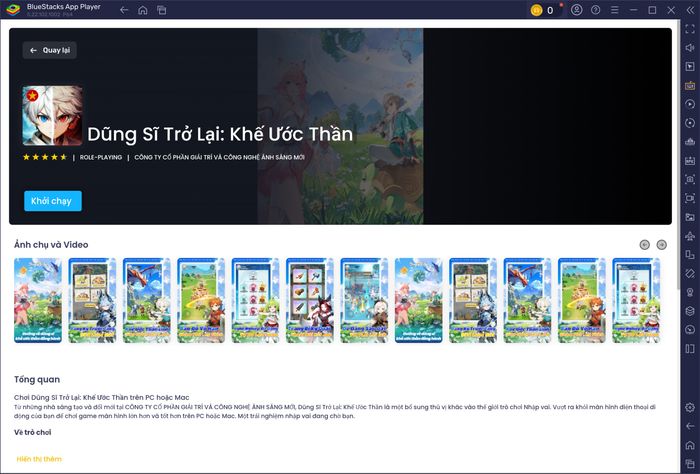Collapse the sidebar with the double-chevron icon

pos(690,10)
